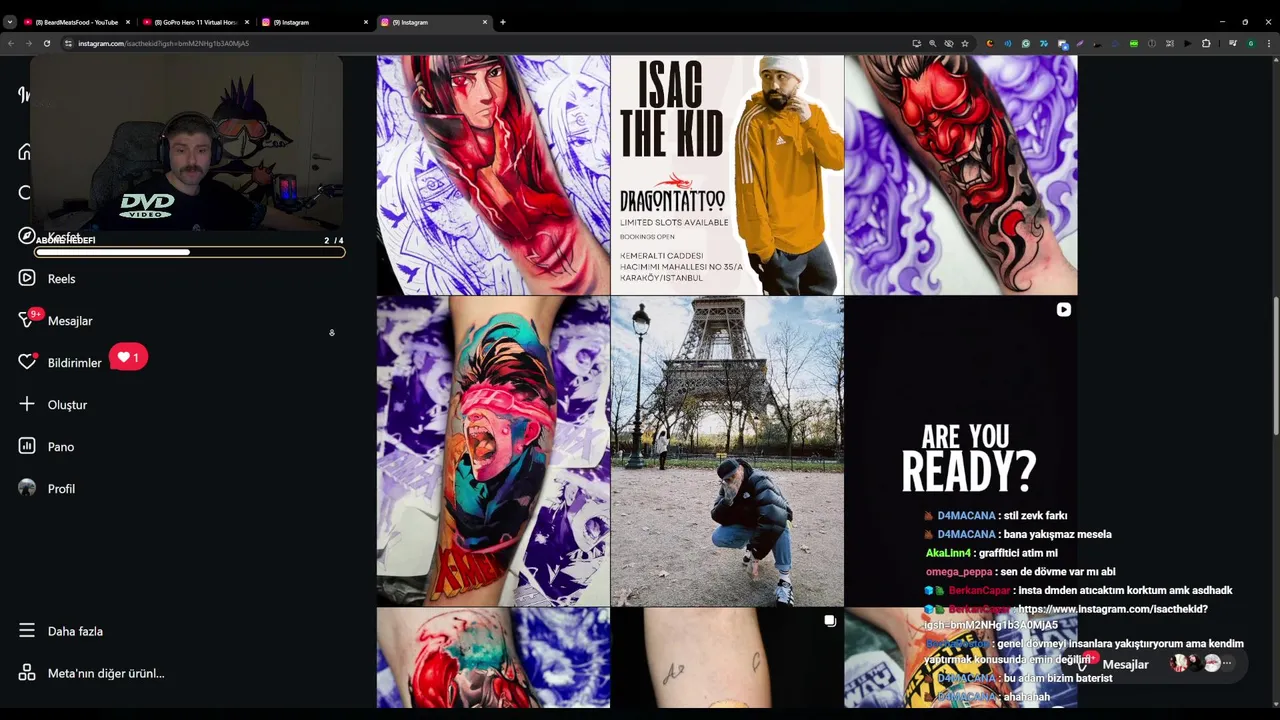Open the ISAC THE KID Dragon Tattoo post

pyautogui.click(x=727, y=175)
